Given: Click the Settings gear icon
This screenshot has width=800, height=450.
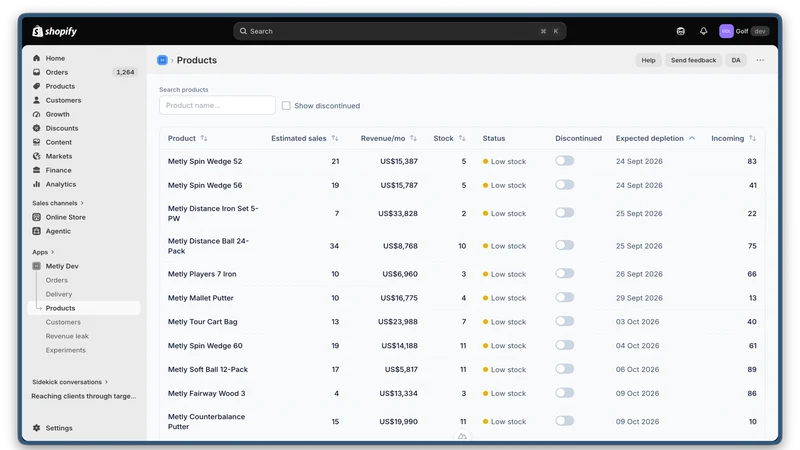Looking at the screenshot, I should (36, 428).
